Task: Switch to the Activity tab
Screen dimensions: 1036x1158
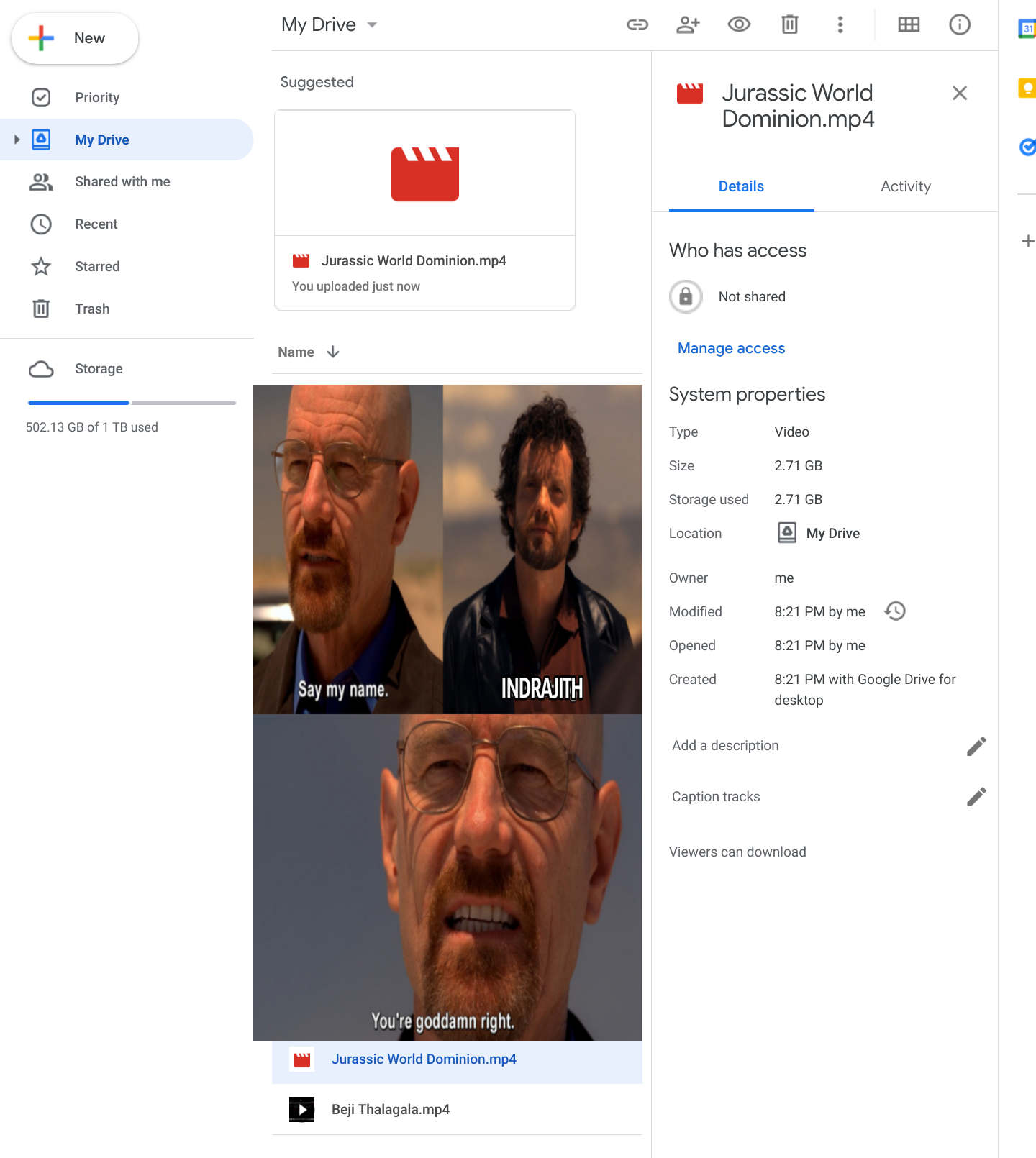Action: [906, 186]
